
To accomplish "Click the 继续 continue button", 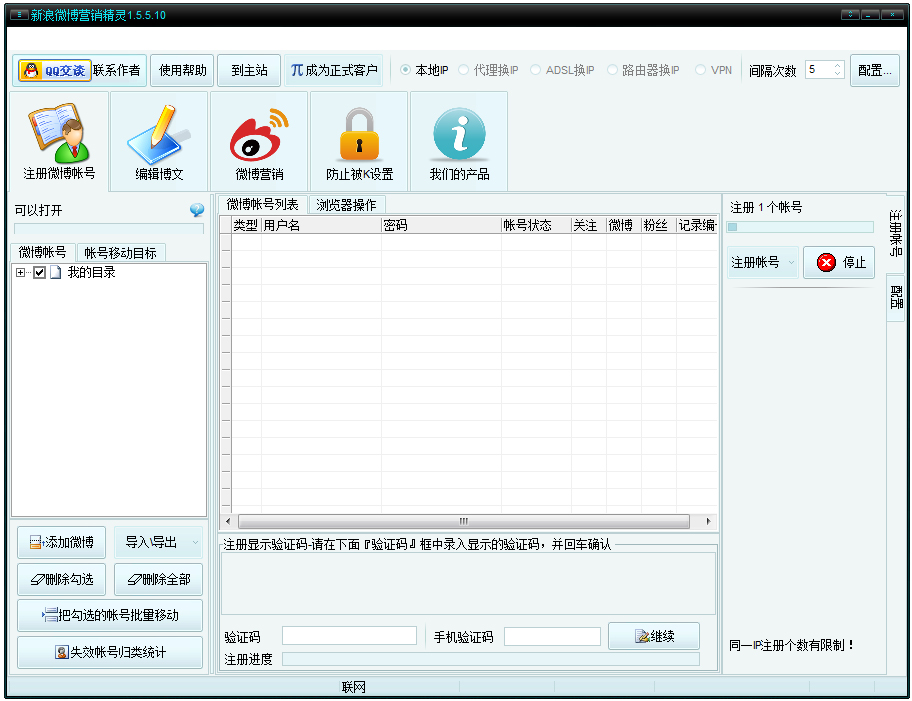I will 654,636.
